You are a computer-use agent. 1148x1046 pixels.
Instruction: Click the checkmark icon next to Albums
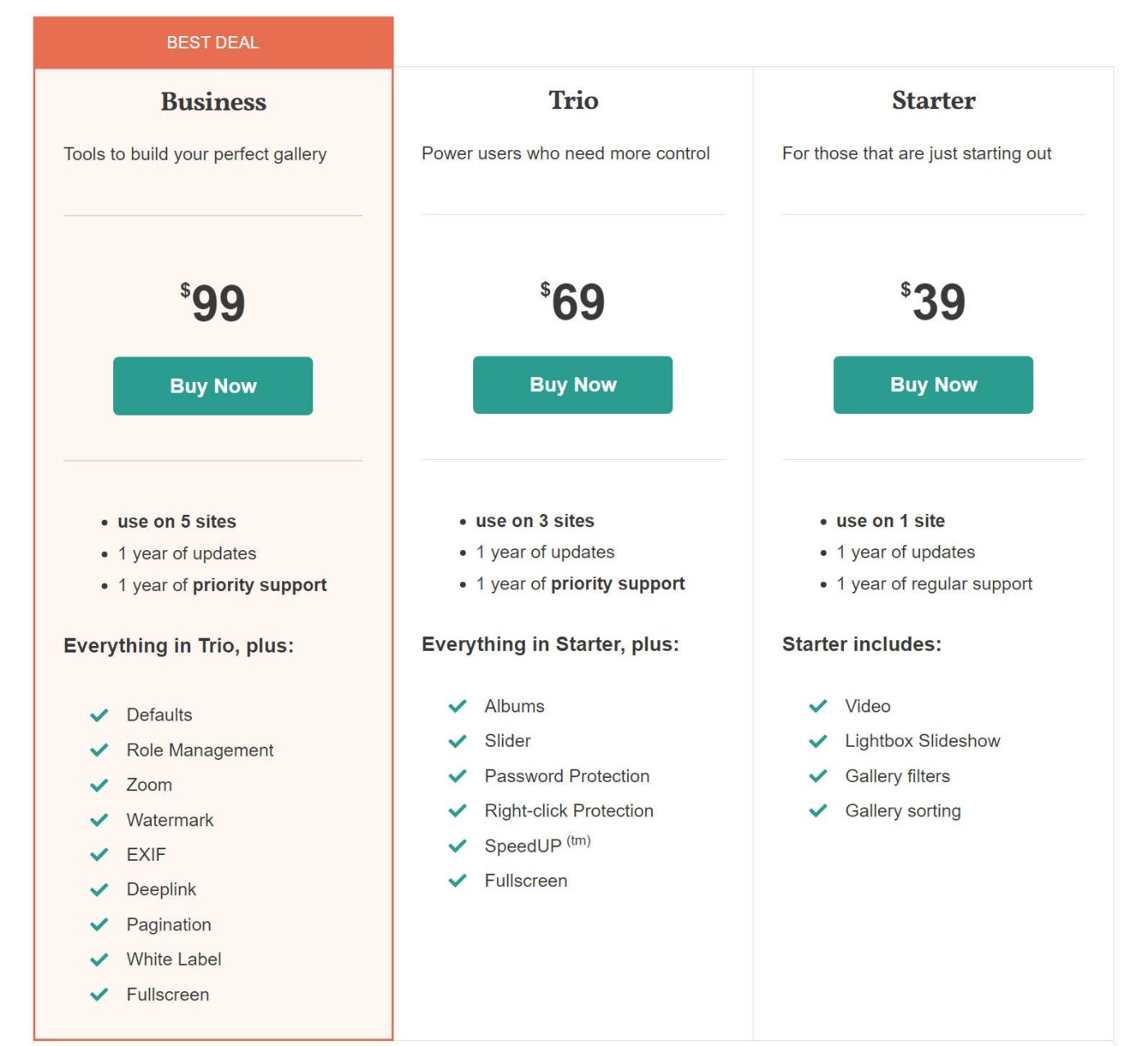[x=458, y=706]
